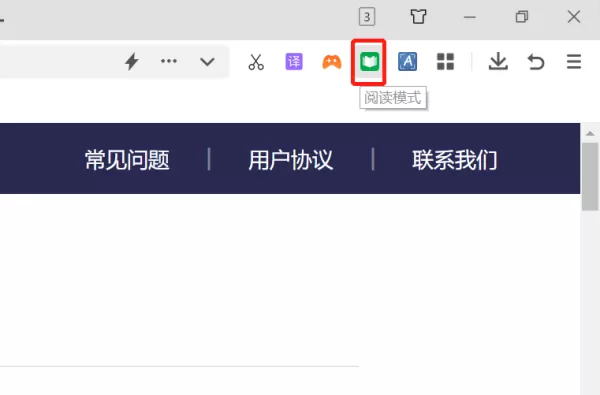Open the 常见问题 page link
Screen dimensions: 600x395
(127, 160)
